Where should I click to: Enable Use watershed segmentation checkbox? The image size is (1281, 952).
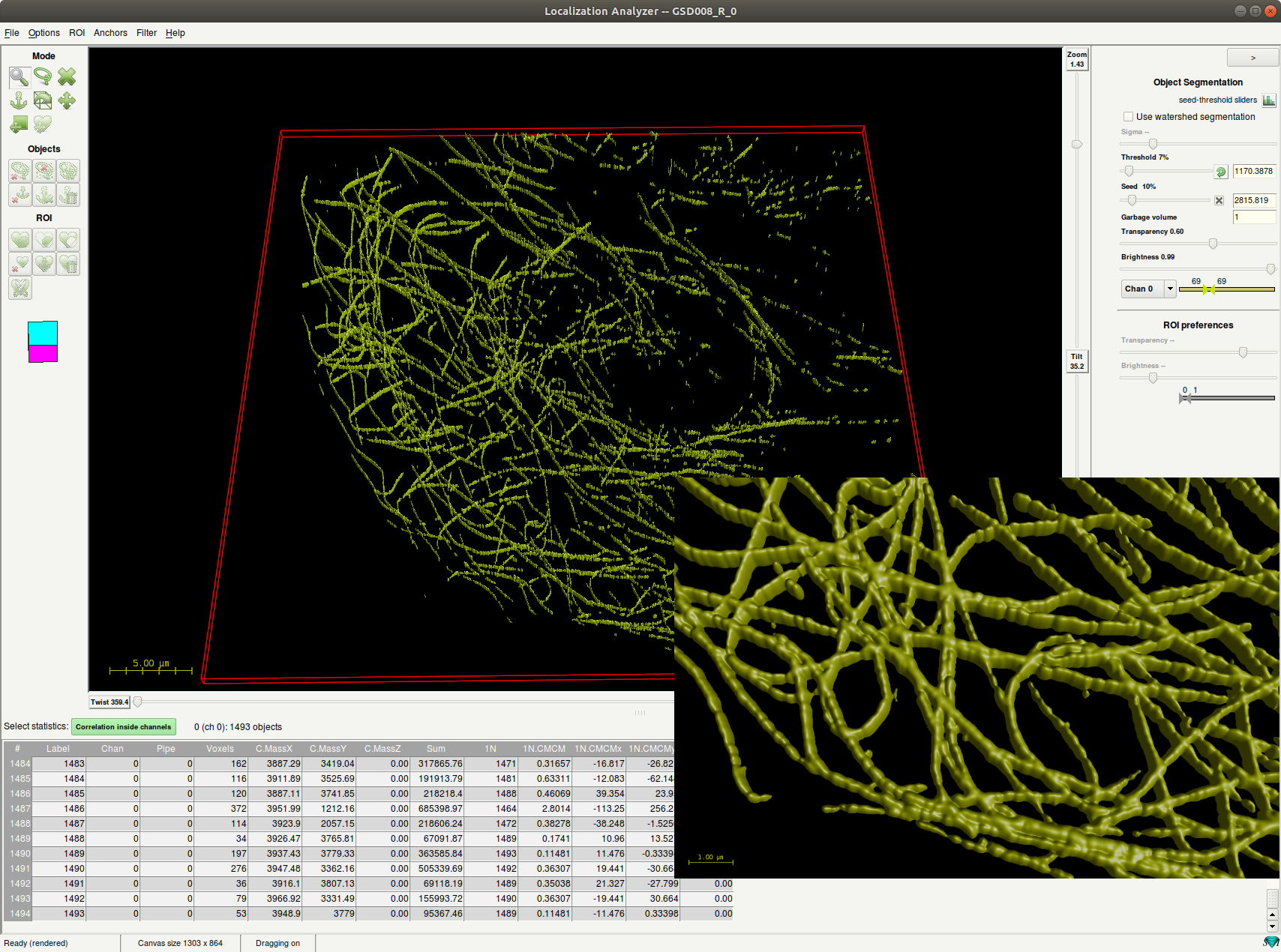point(1128,117)
